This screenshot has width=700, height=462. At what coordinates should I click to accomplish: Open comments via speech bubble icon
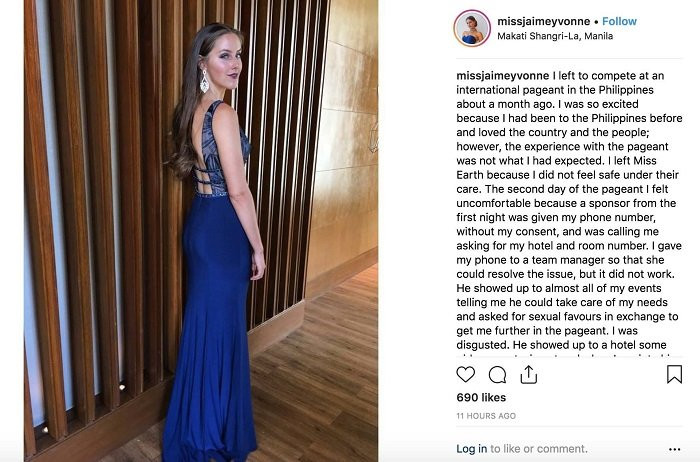click(x=497, y=375)
